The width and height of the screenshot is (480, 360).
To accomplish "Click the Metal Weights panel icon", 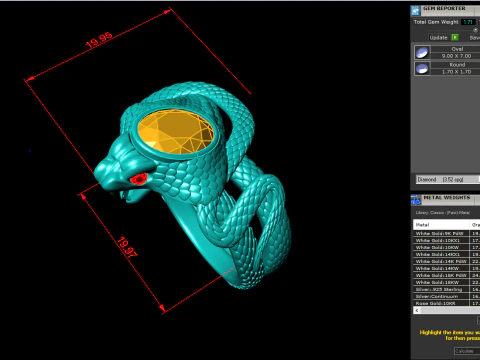I will (415, 200).
